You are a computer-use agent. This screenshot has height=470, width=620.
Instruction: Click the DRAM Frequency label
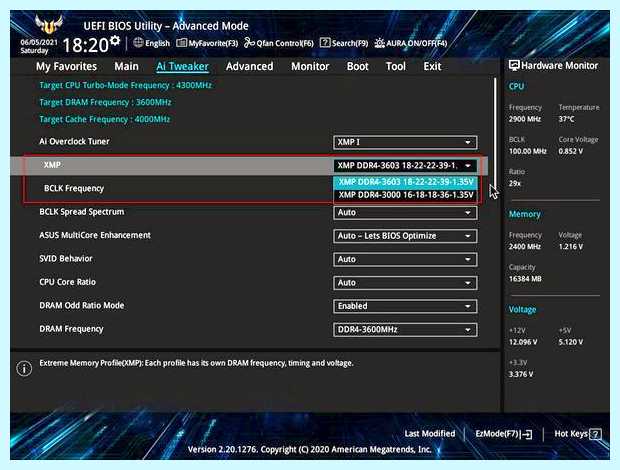(72, 329)
